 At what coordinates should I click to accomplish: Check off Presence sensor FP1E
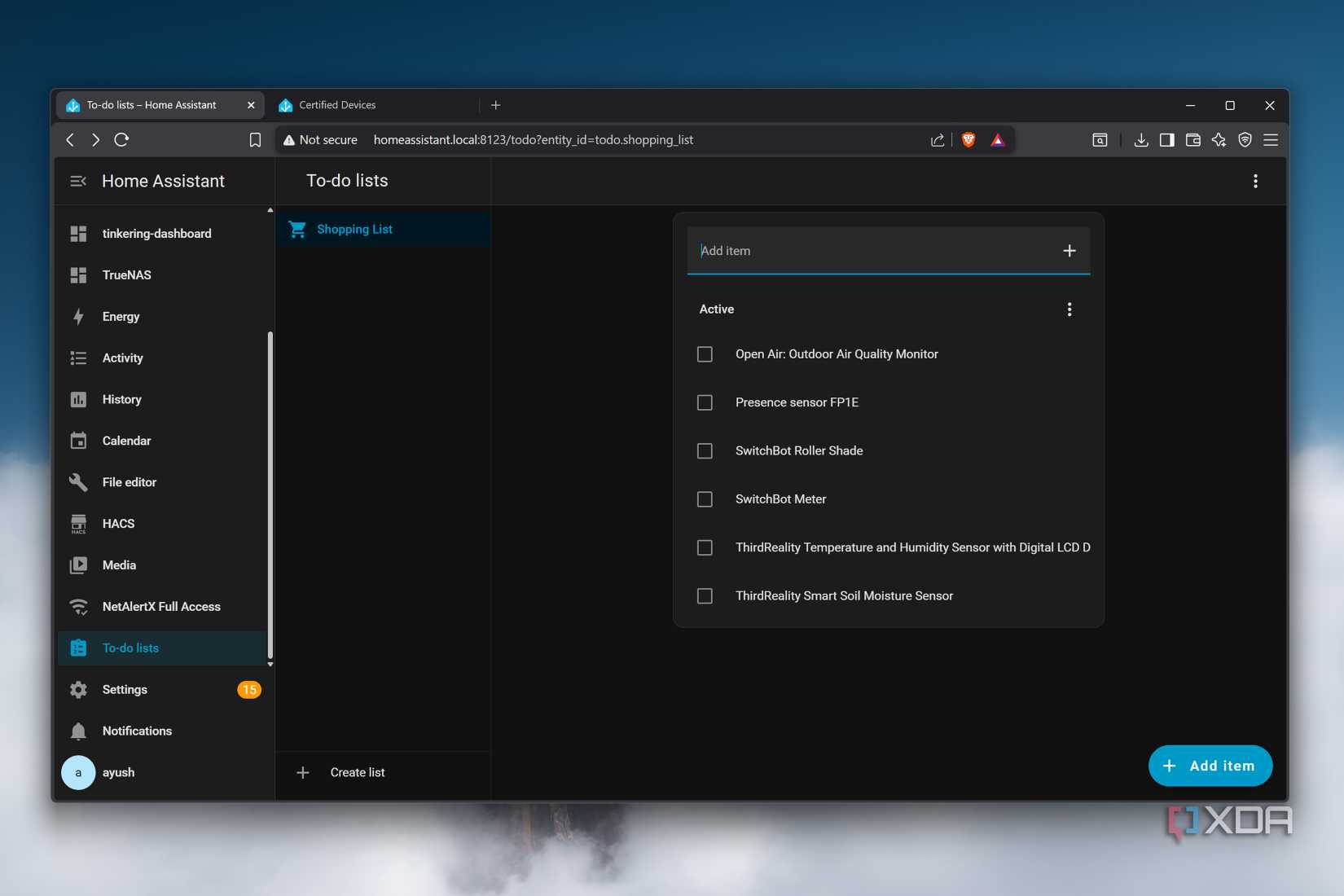tap(705, 402)
